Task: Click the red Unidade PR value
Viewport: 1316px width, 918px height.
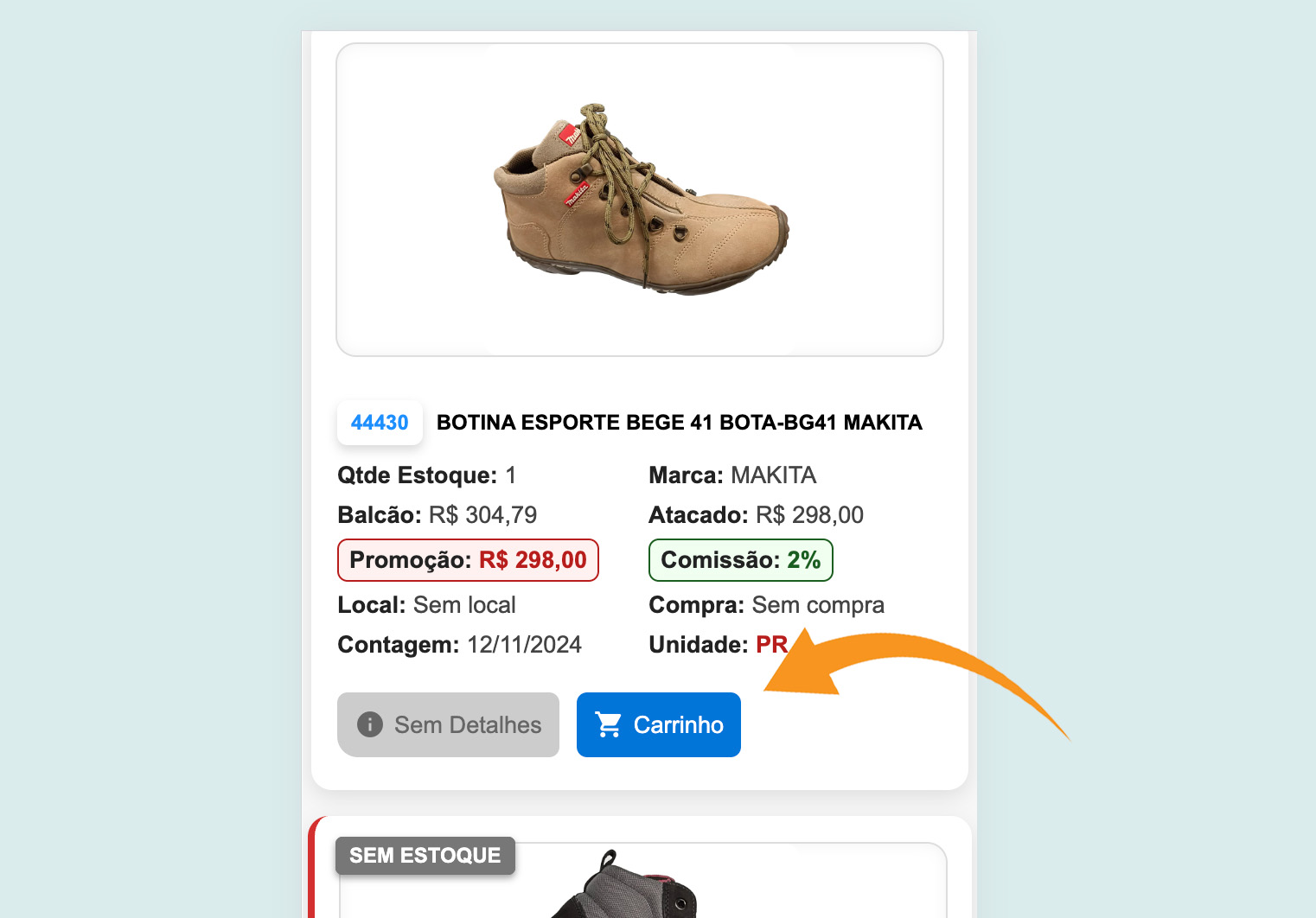Action: coord(771,645)
